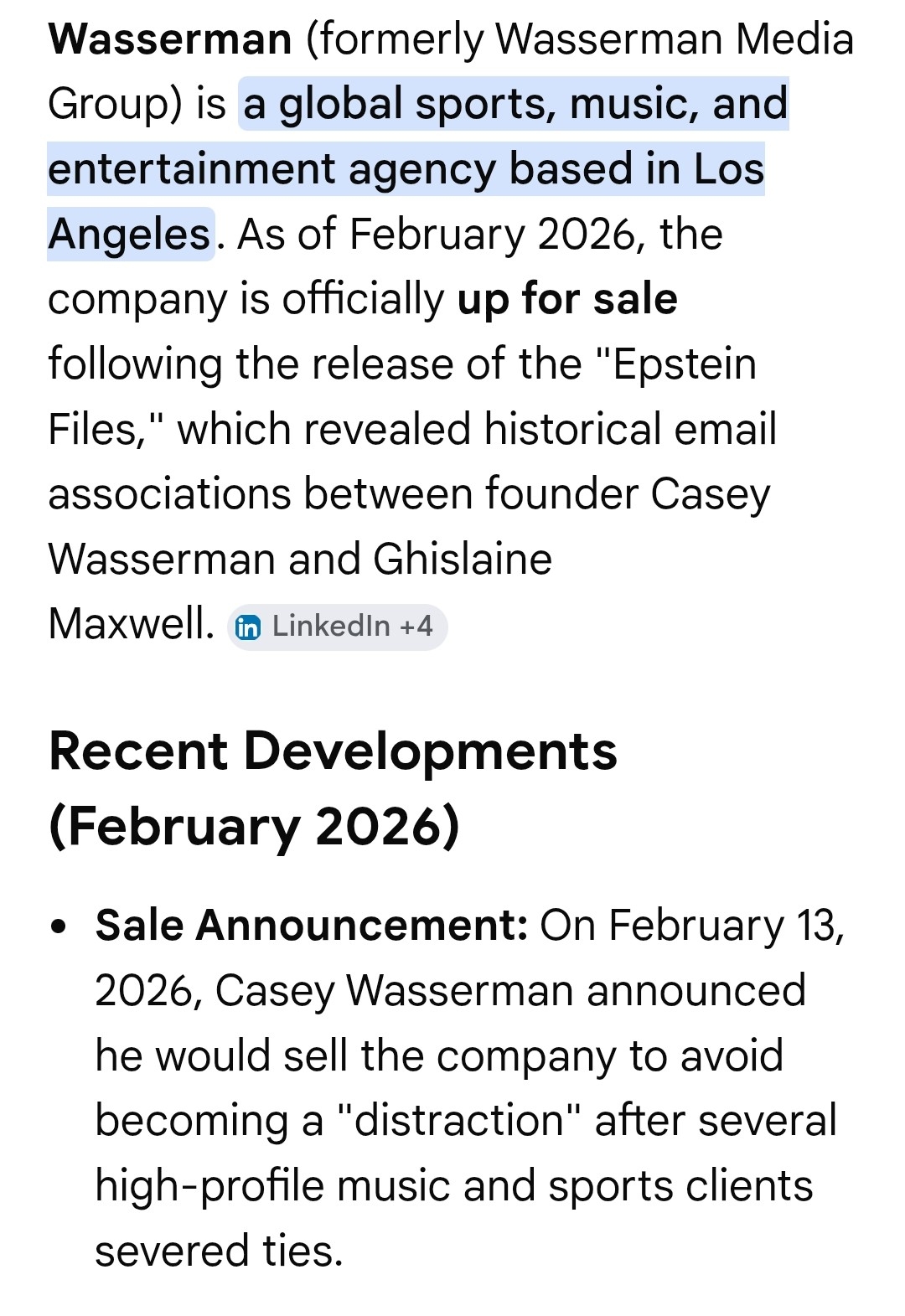Tap the highlighted word "Angeles"

coord(130,235)
